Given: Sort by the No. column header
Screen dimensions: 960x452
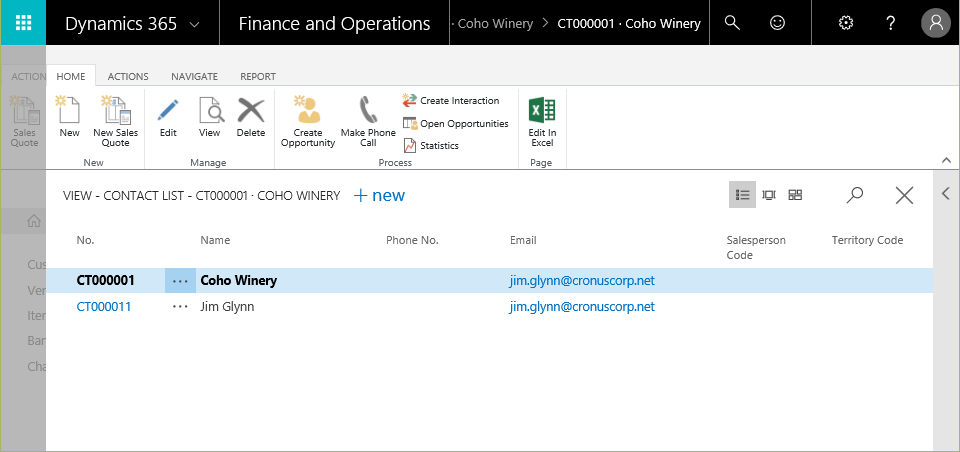Looking at the screenshot, I should click(86, 240).
